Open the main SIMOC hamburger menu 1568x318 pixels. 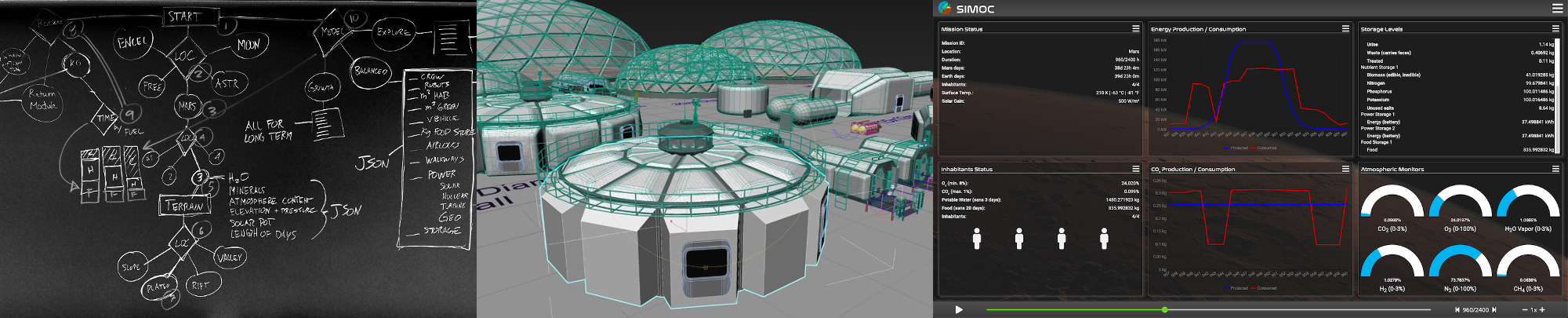point(1556,9)
